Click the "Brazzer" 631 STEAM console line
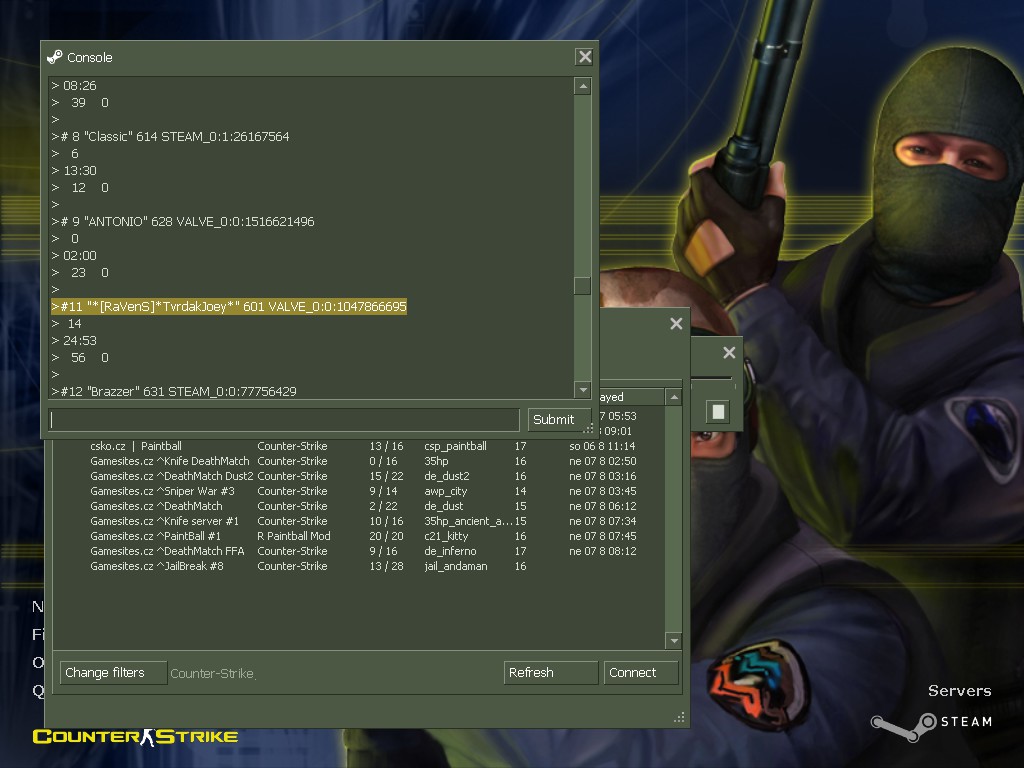Screen dimensions: 1024x768 click(174, 391)
